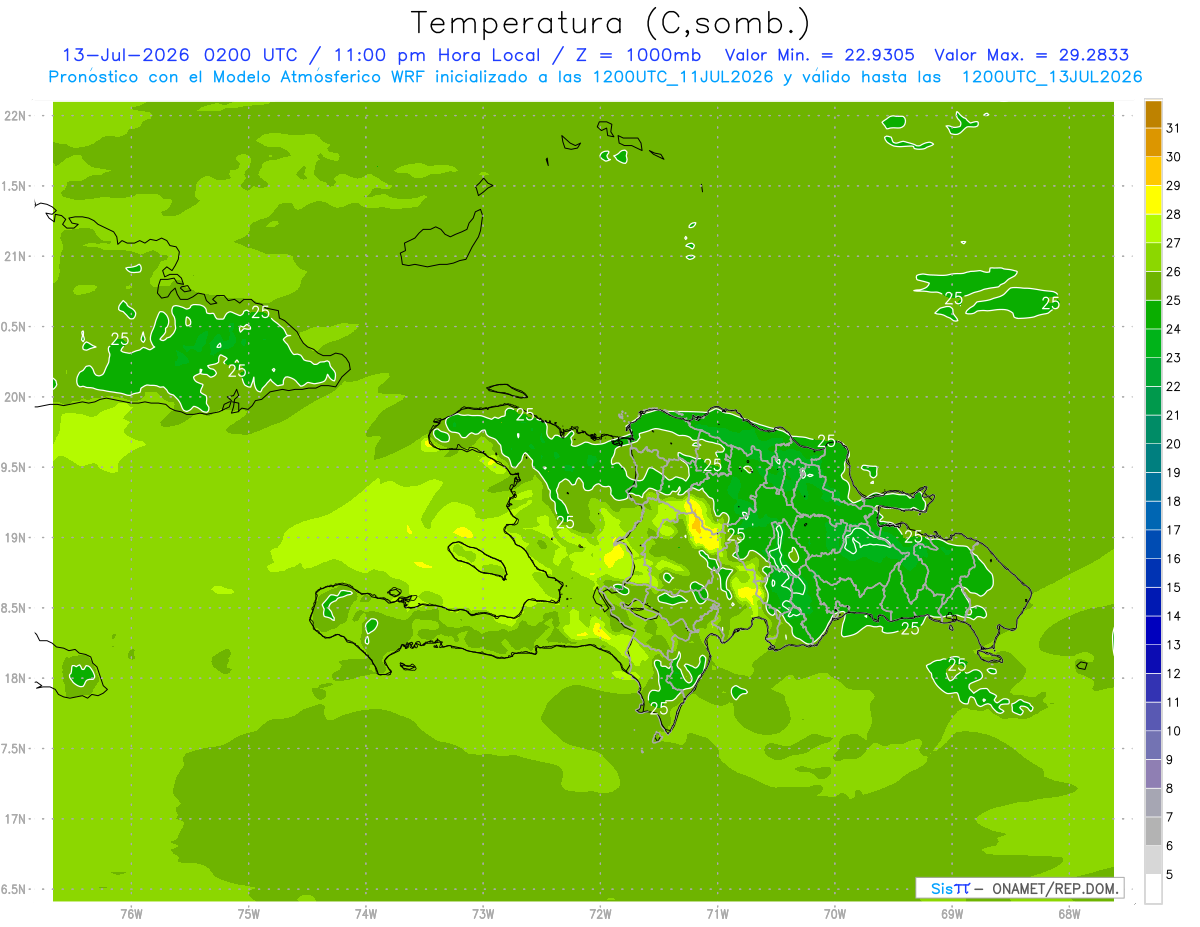Image resolution: width=1200 pixels, height=927 pixels.
Task: Click the "75W" longitude axis label
Action: click(x=249, y=914)
